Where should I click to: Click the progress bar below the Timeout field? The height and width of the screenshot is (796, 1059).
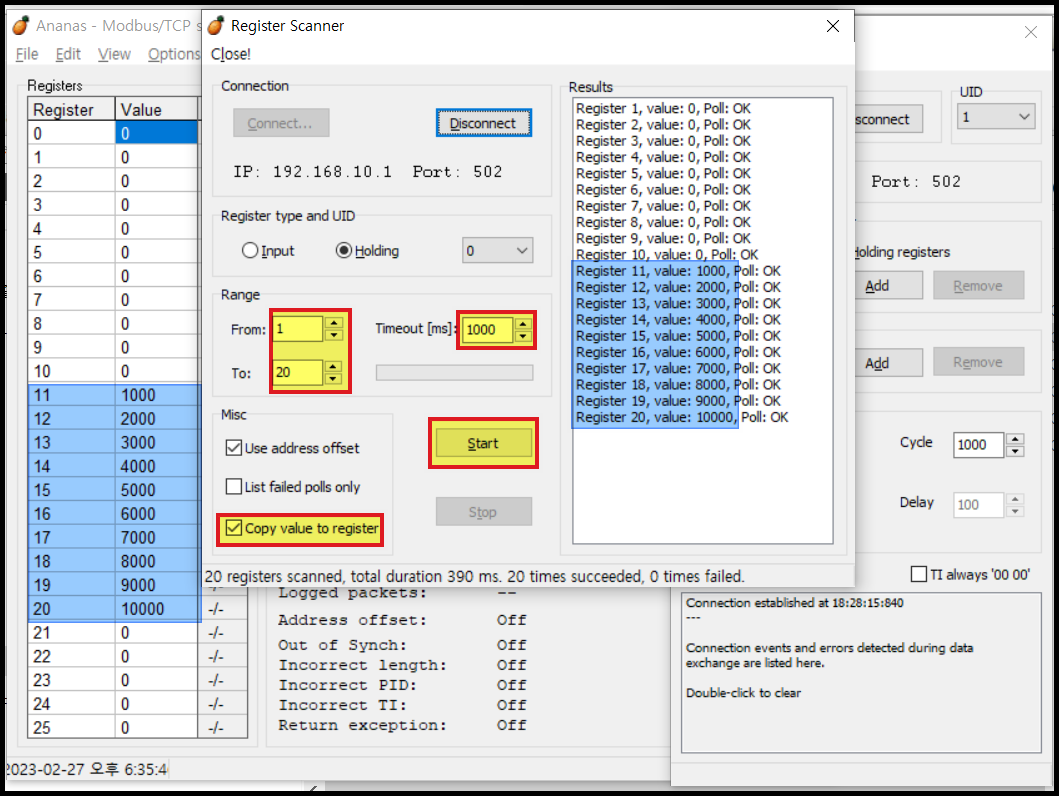click(454, 372)
